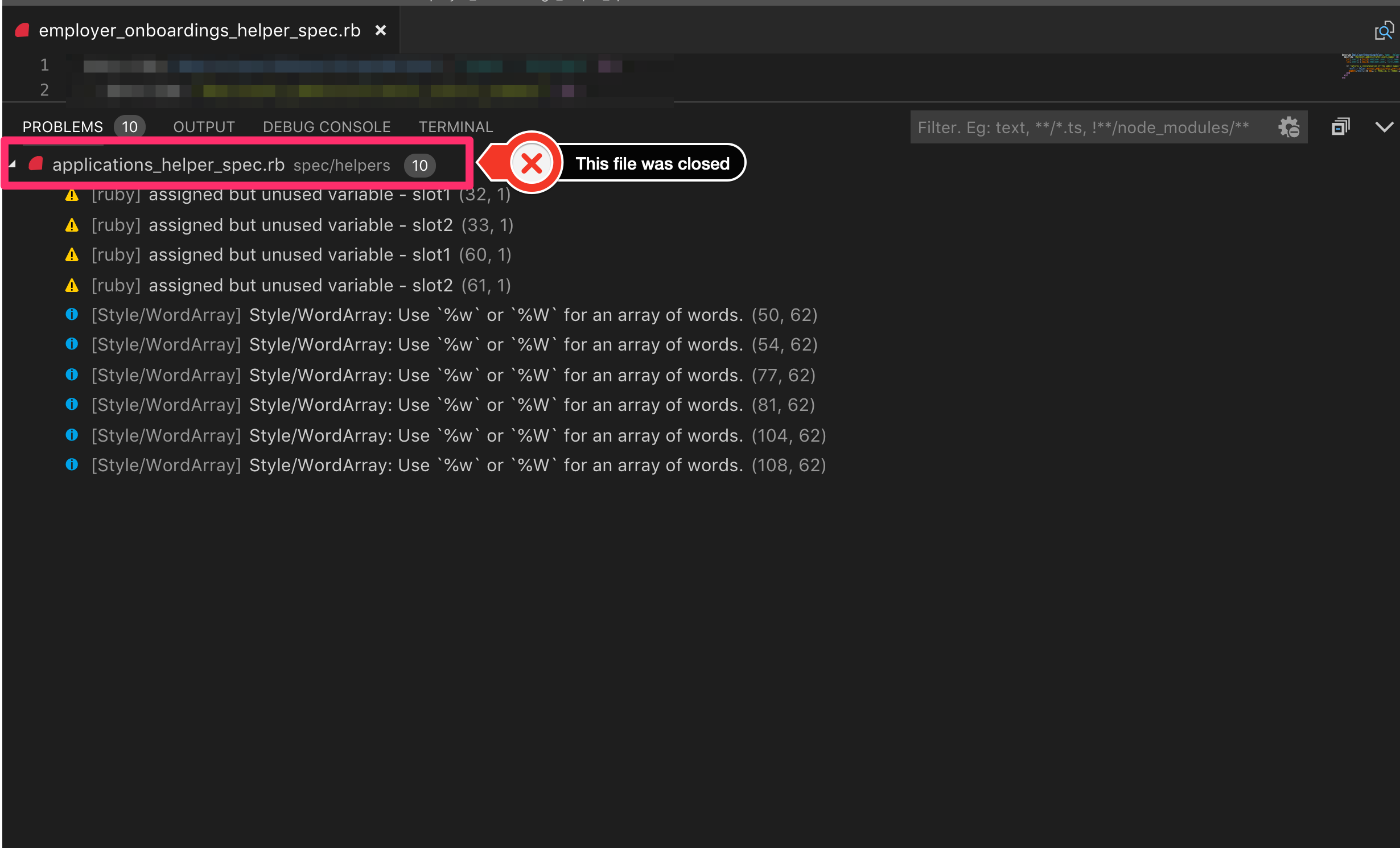Click the problems count badge showing 10
1400x848 pixels.
click(x=129, y=126)
